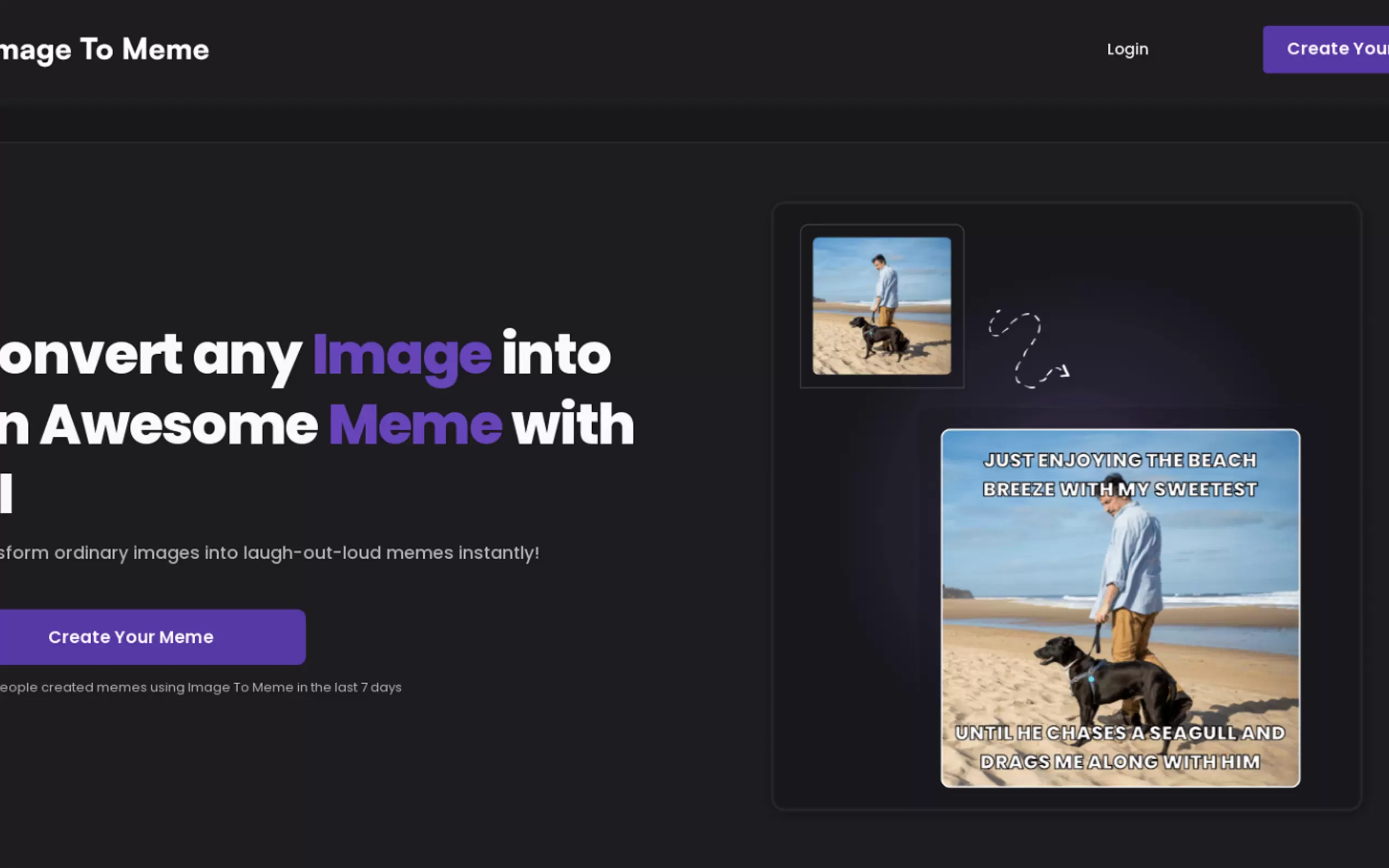Click caption line 'BREEZE WITH MY SWEETEST'
The image size is (1389, 868).
click(x=1120, y=489)
